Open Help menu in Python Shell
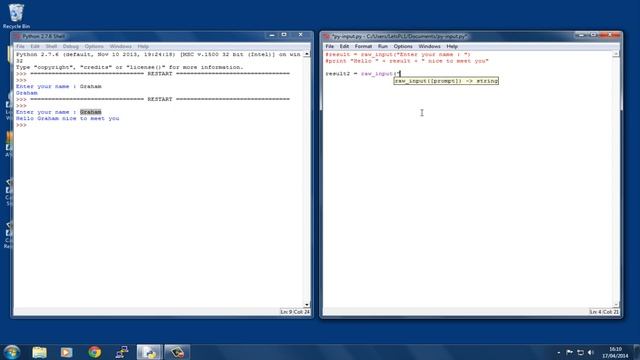Viewport: 640px width, 360px height. (x=143, y=47)
